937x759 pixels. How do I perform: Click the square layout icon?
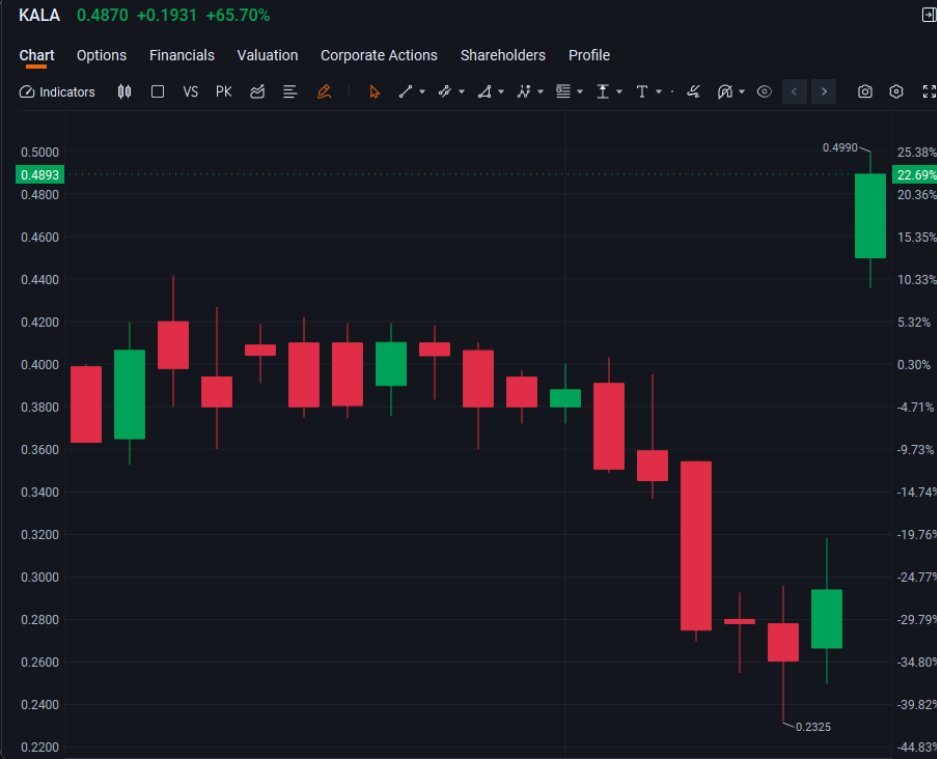click(x=157, y=91)
